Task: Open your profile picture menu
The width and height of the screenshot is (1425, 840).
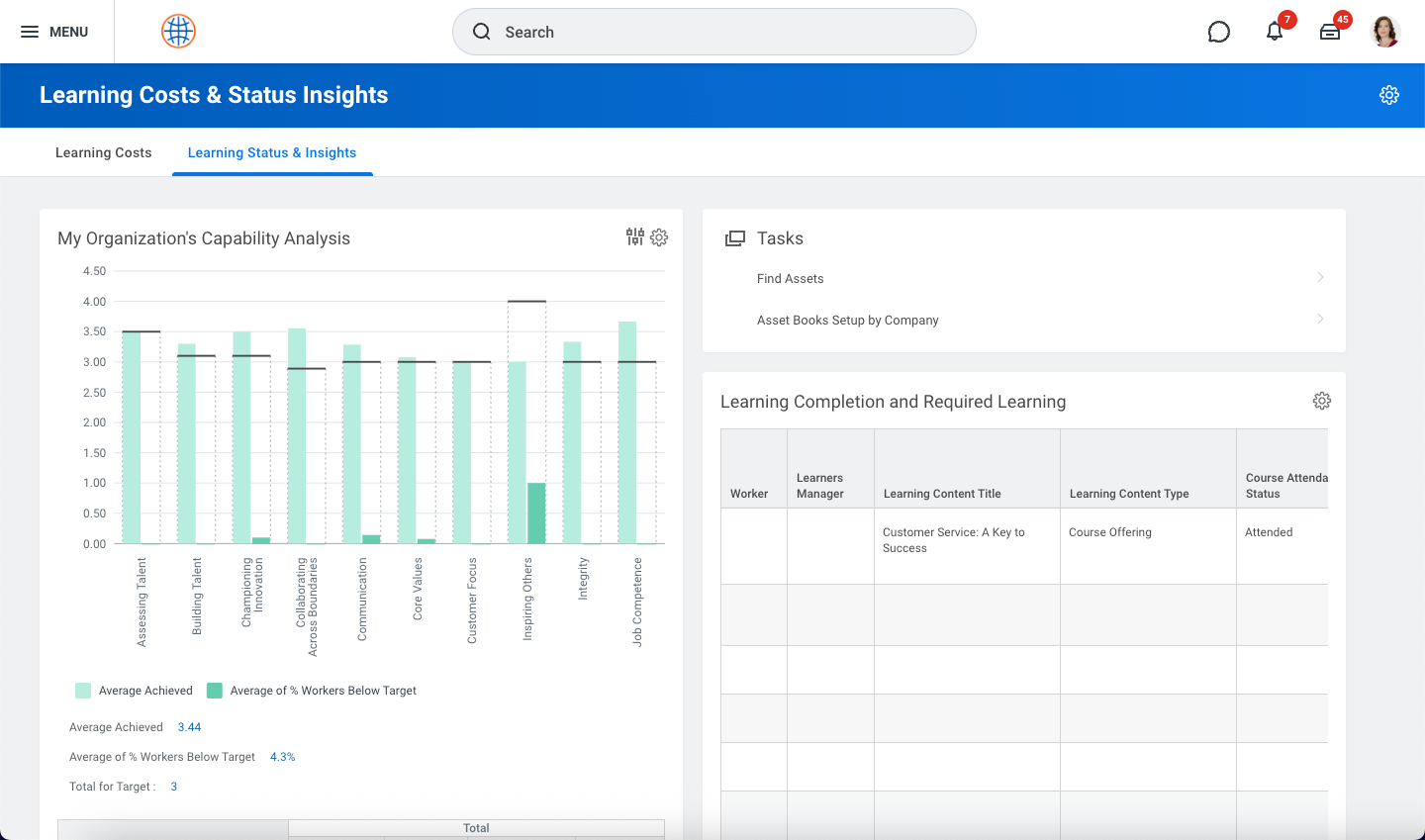Action: (1385, 31)
